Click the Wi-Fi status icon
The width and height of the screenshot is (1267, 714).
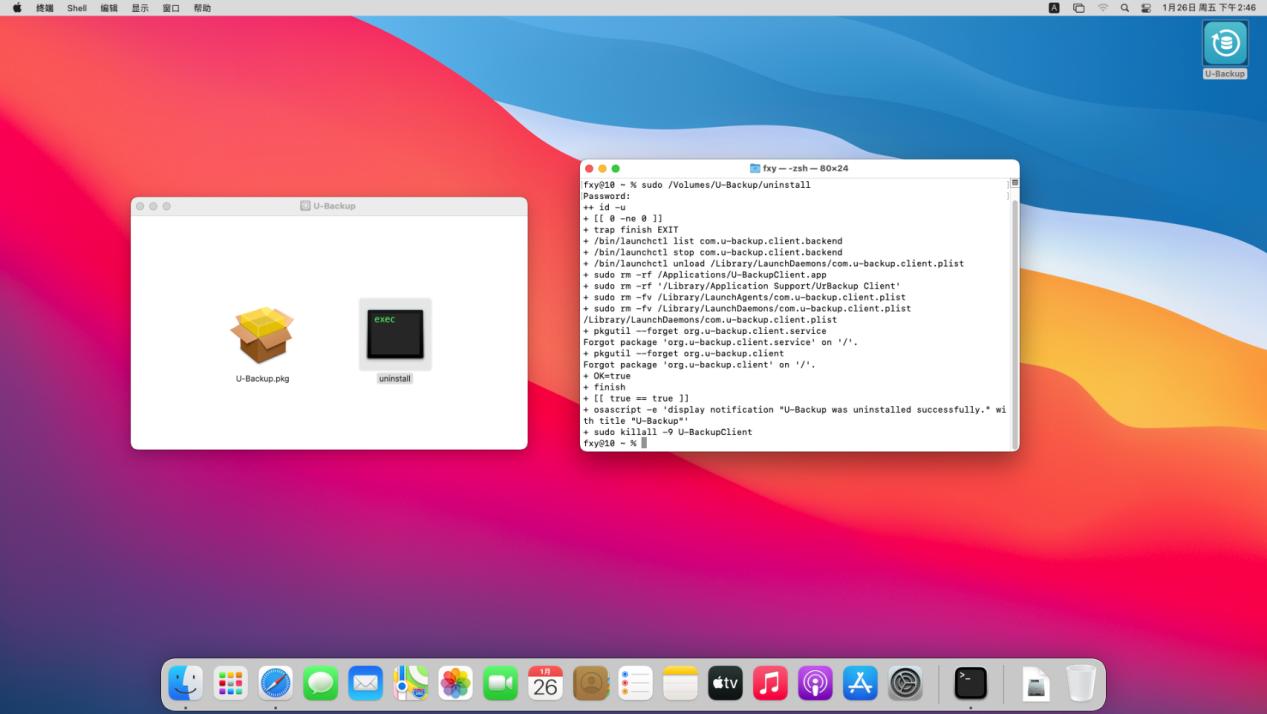(x=1103, y=8)
